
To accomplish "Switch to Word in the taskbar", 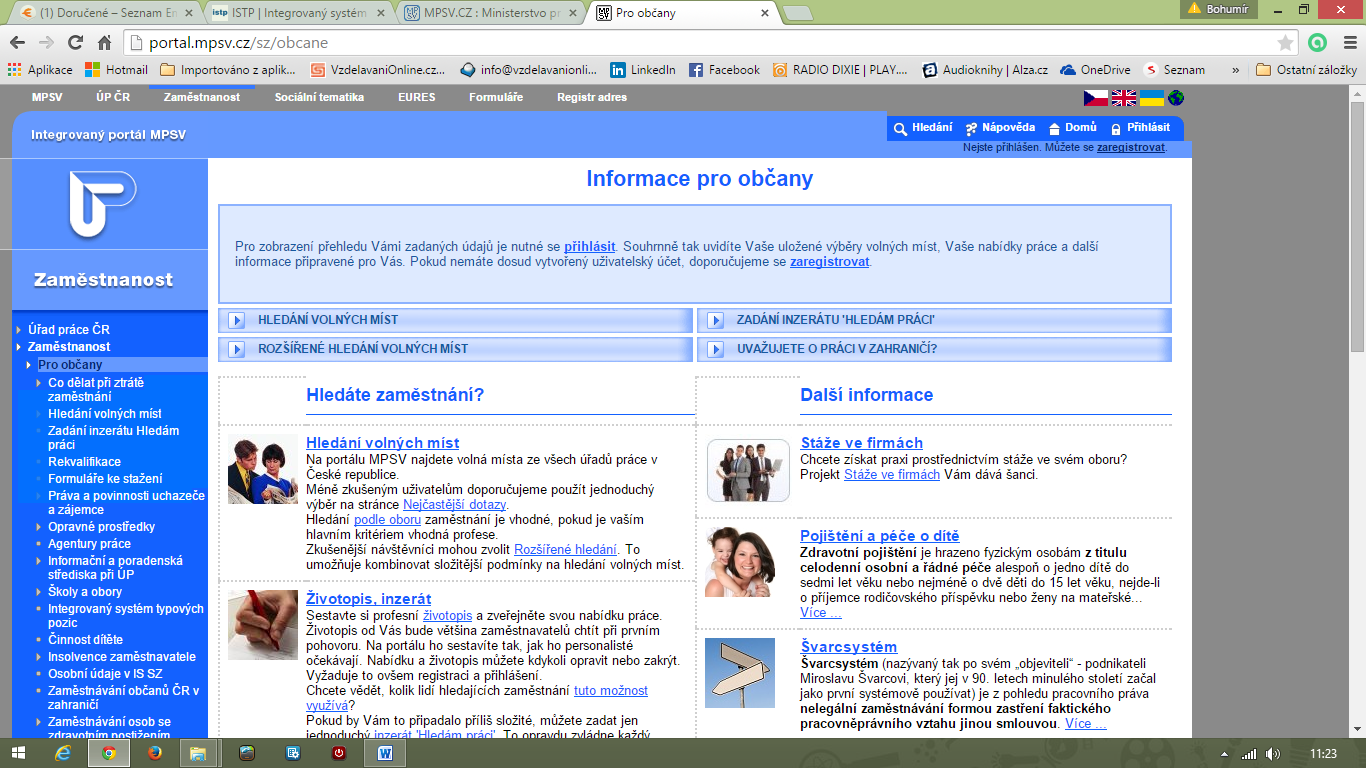I will click(385, 753).
